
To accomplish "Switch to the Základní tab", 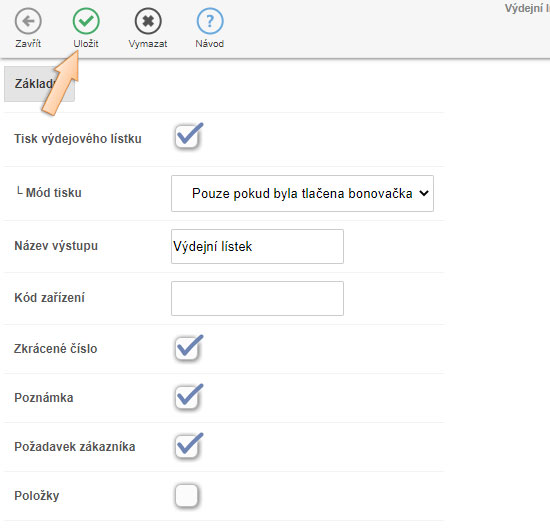I will click(x=39, y=84).
